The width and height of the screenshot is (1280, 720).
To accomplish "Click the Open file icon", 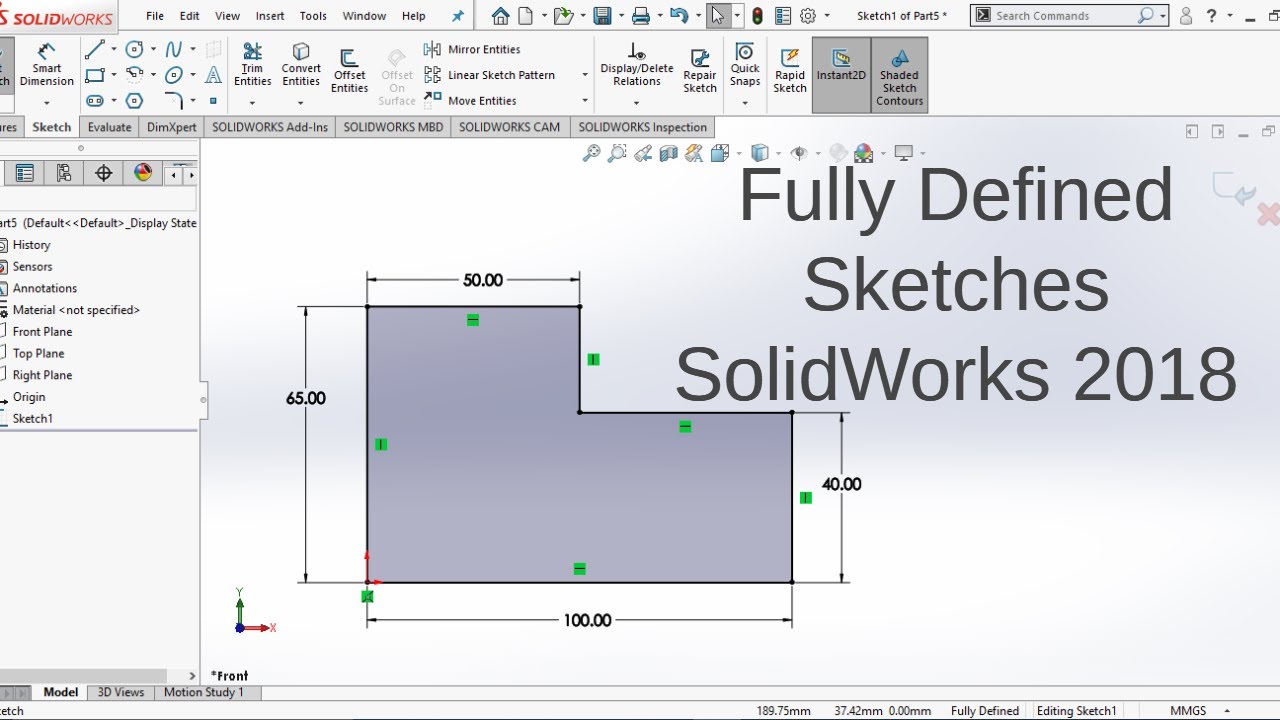I will [x=564, y=15].
